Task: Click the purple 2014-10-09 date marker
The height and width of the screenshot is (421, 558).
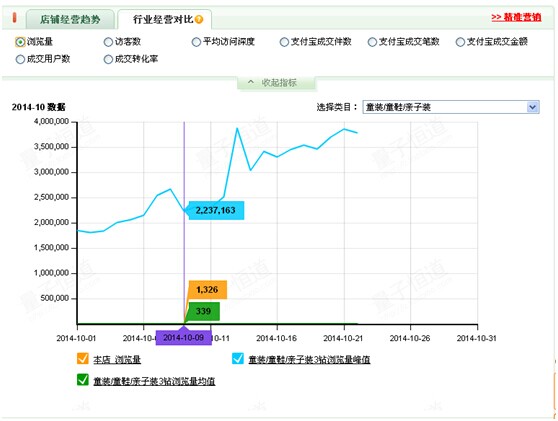Action: pos(184,337)
